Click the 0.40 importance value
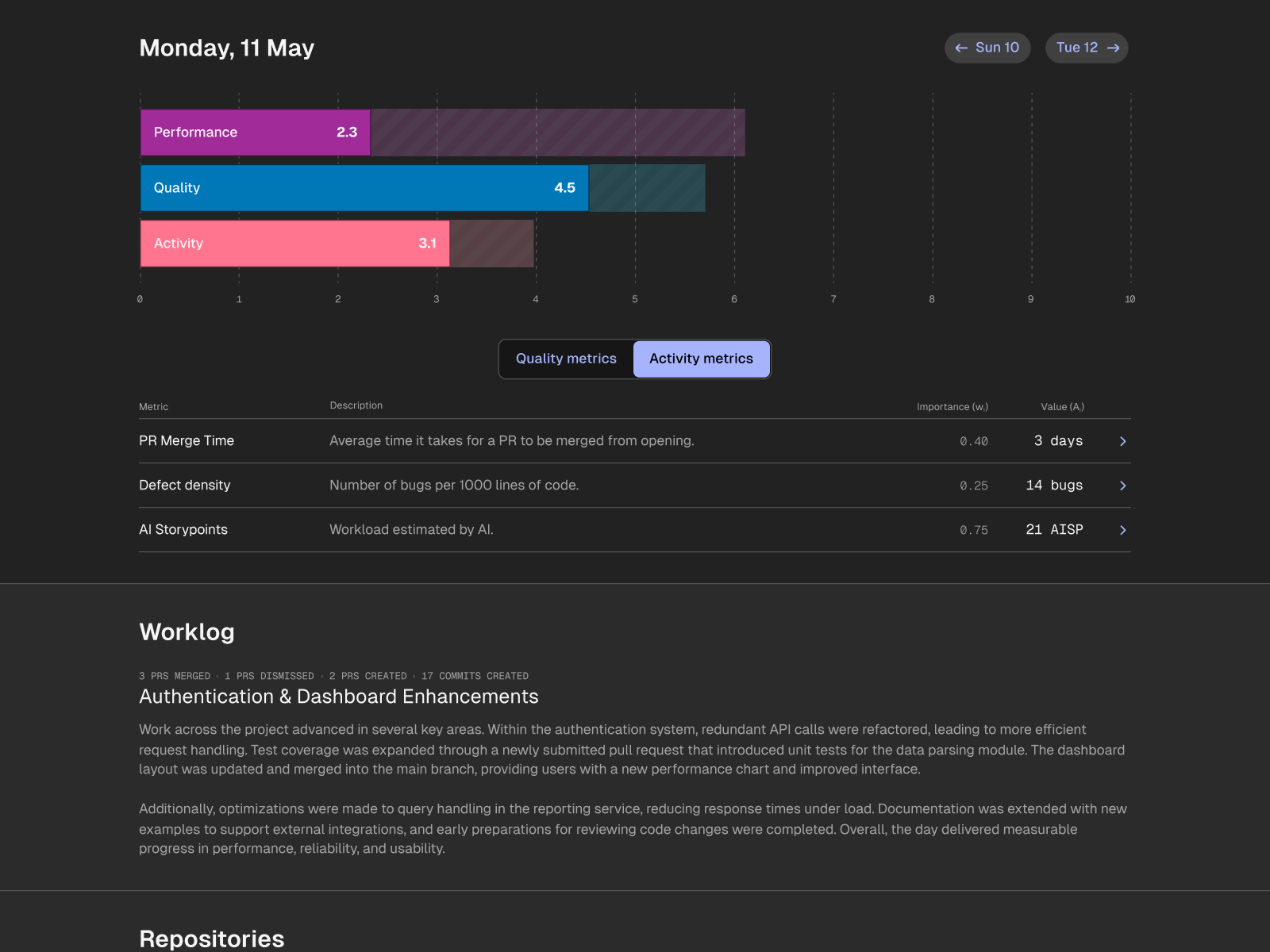The height and width of the screenshot is (952, 1270). [x=974, y=441]
